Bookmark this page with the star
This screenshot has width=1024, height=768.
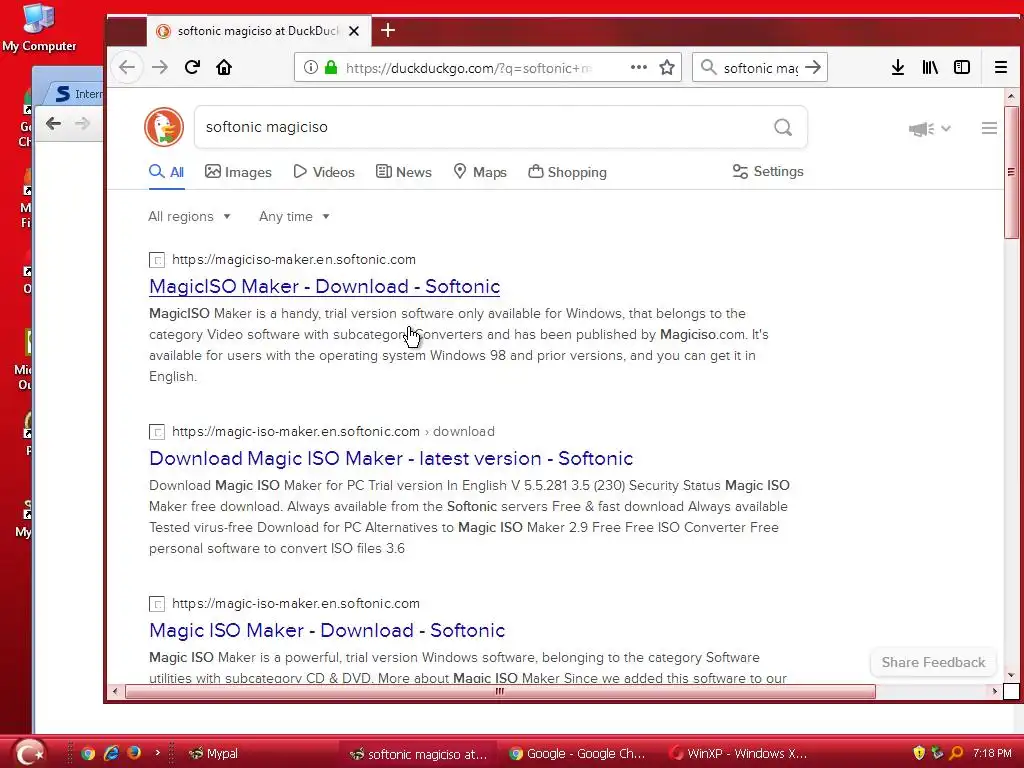667,67
